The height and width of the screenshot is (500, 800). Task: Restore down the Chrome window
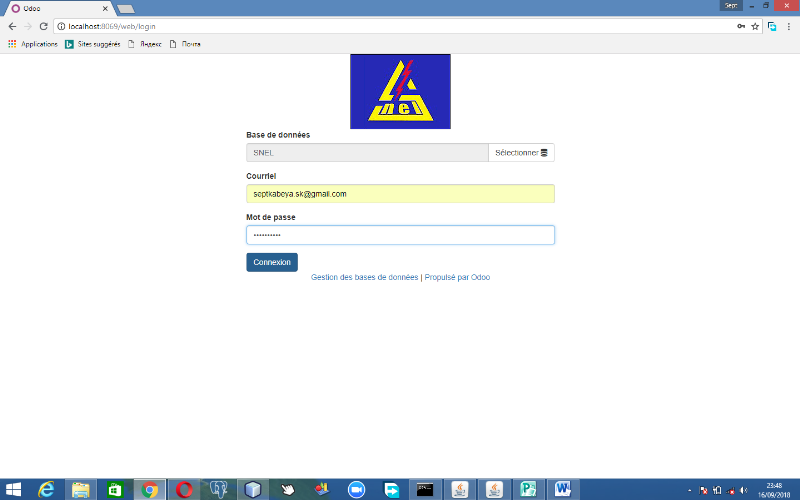pyautogui.click(x=766, y=6)
